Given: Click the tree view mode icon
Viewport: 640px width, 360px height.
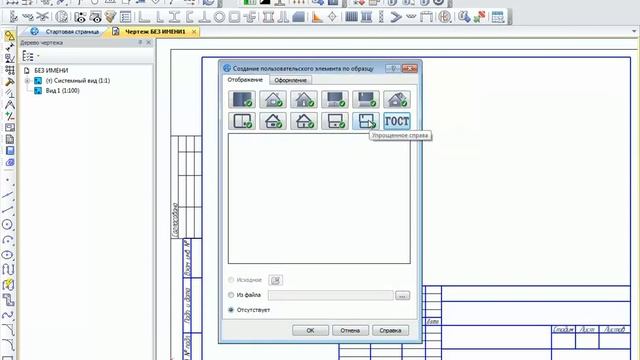Looking at the screenshot, I should pyautogui.click(x=27, y=56).
